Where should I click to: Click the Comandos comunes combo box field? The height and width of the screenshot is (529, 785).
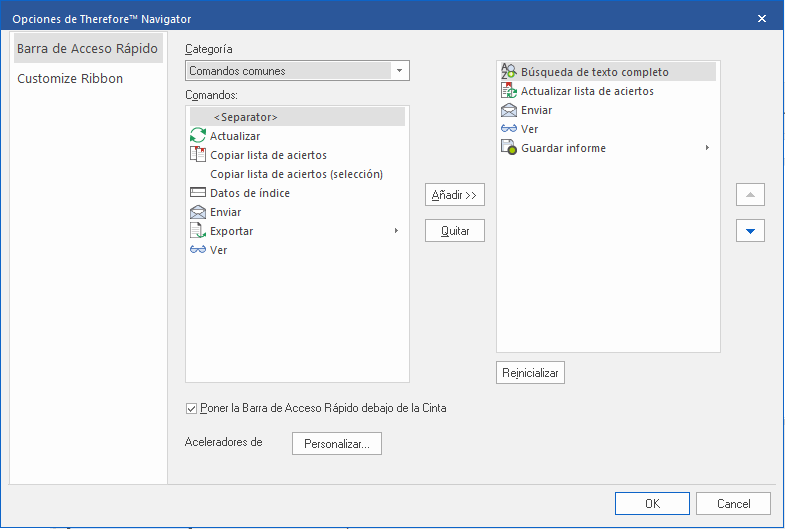coord(297,71)
